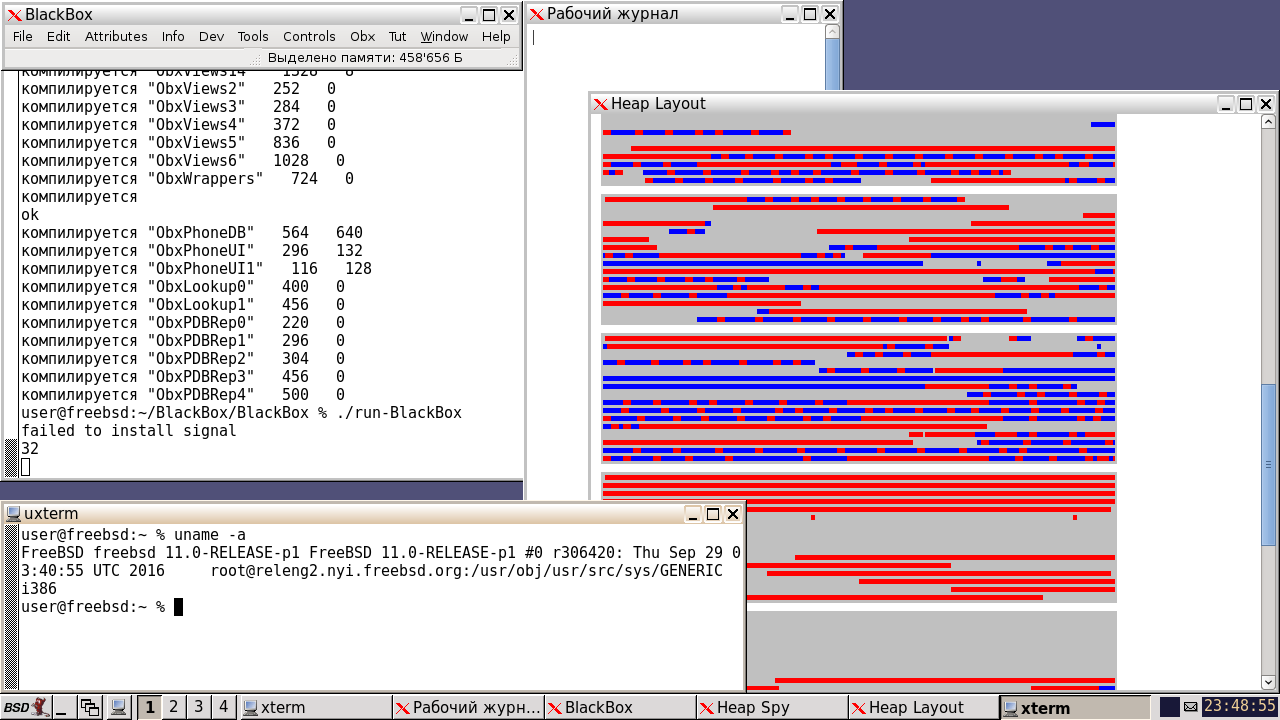This screenshot has width=1280, height=720.
Task: Activate Рабочий журнал from taskbar
Action: [x=468, y=707]
